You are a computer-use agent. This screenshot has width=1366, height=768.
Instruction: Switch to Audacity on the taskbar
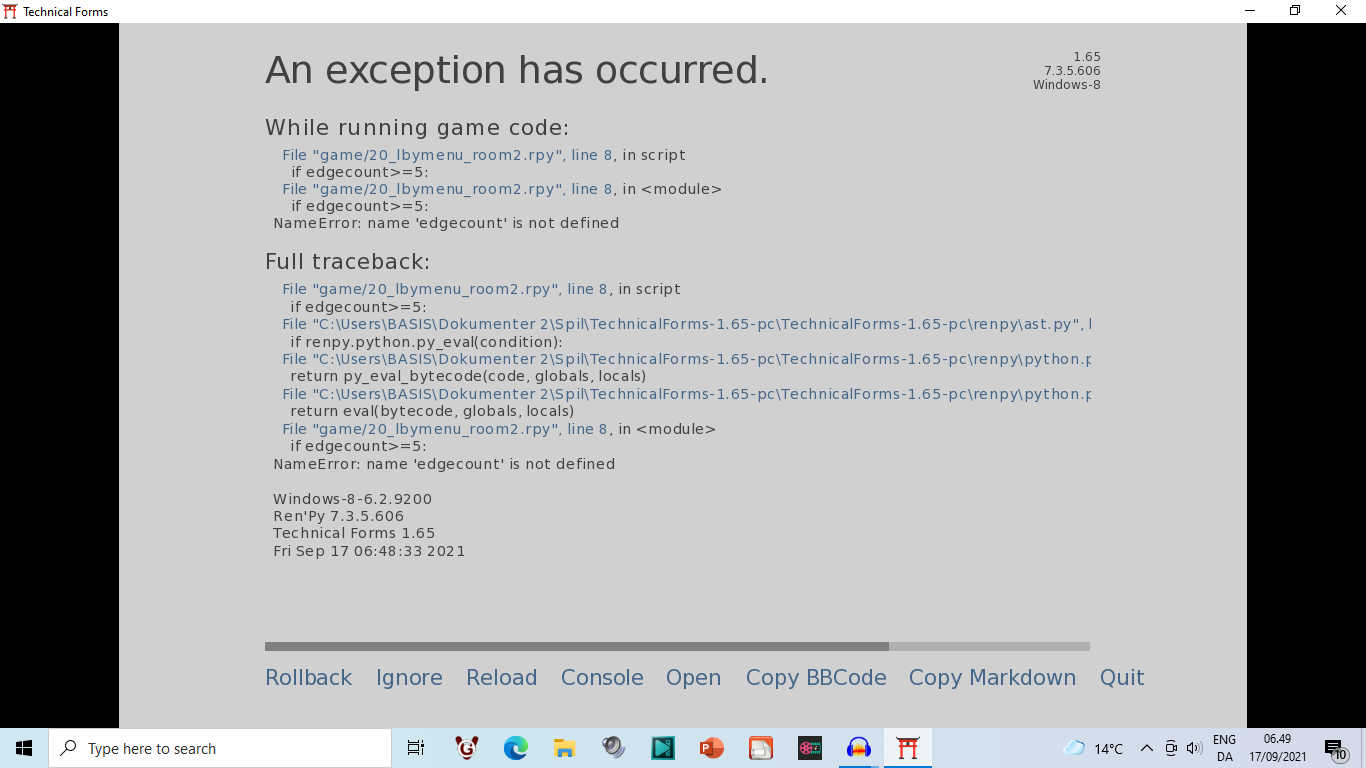pos(858,748)
